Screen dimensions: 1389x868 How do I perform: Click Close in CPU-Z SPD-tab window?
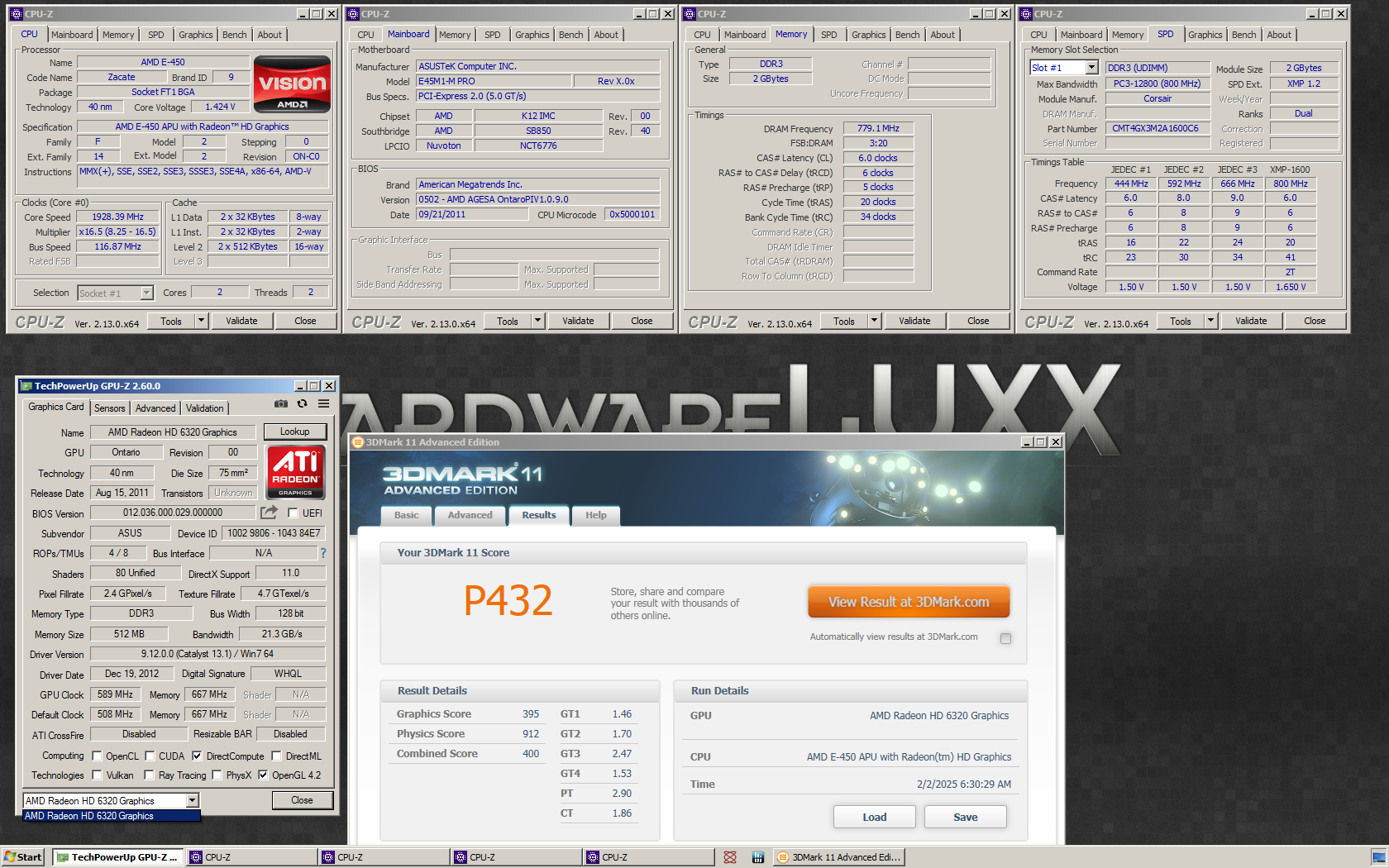[x=1315, y=321]
